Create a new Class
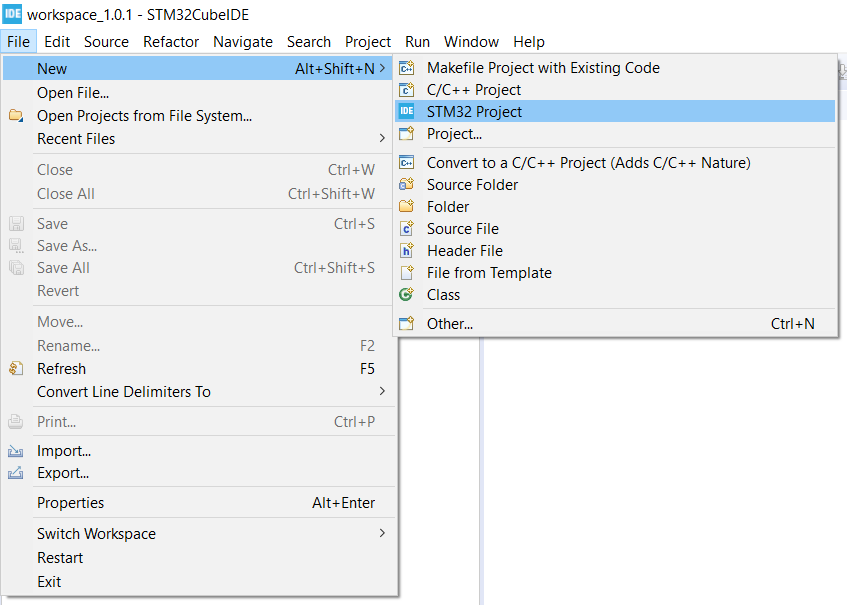Viewport: 847px width, 605px height. 615,295
